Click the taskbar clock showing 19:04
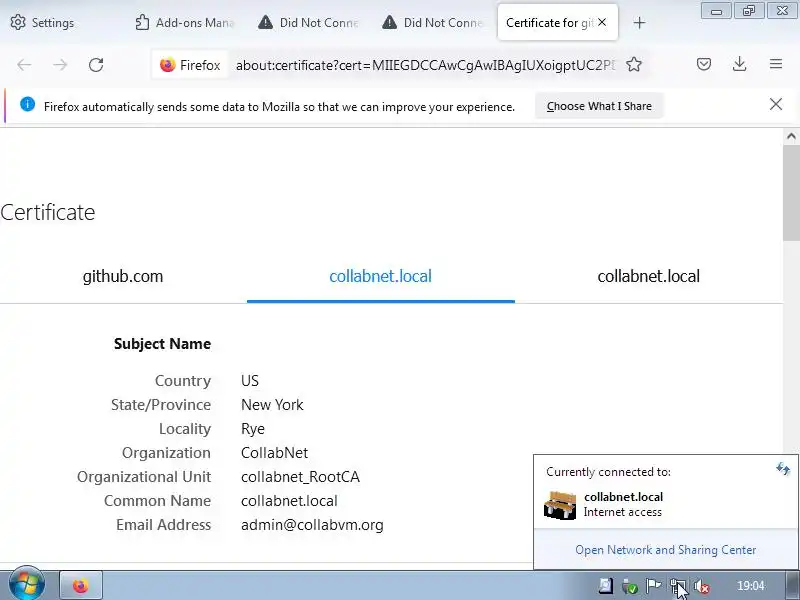 751,586
